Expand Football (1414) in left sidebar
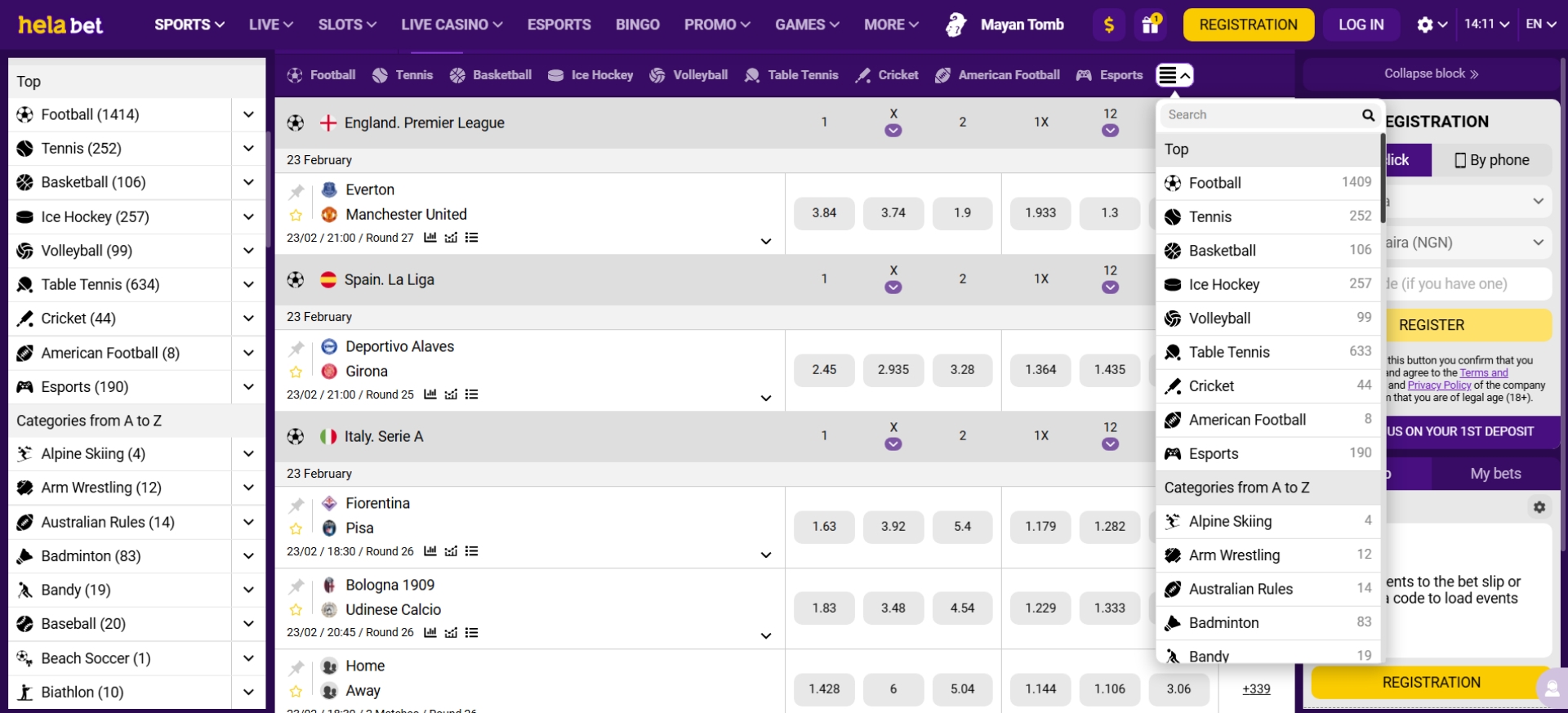 click(248, 114)
